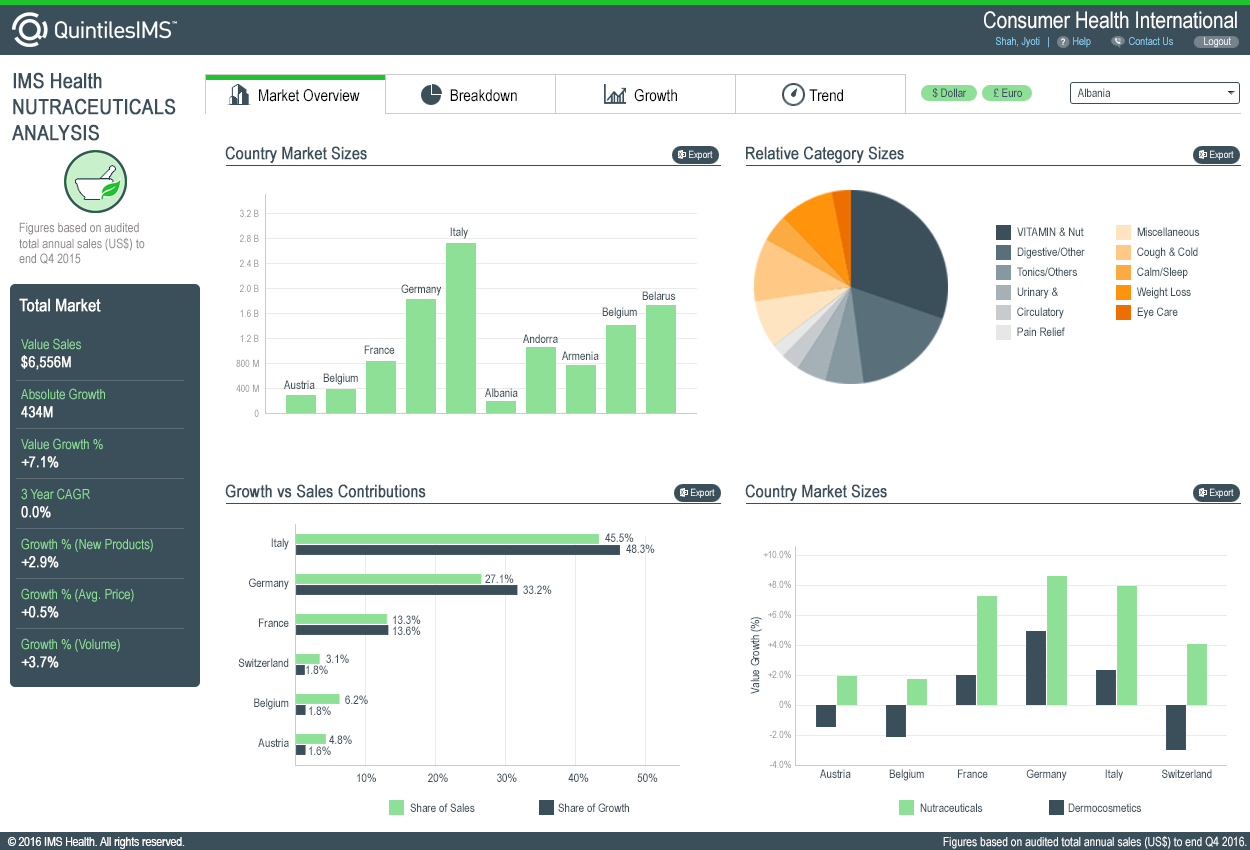Image resolution: width=1250 pixels, height=850 pixels.
Task: Click the Absolute Growth value 434M
Action: (x=37, y=413)
